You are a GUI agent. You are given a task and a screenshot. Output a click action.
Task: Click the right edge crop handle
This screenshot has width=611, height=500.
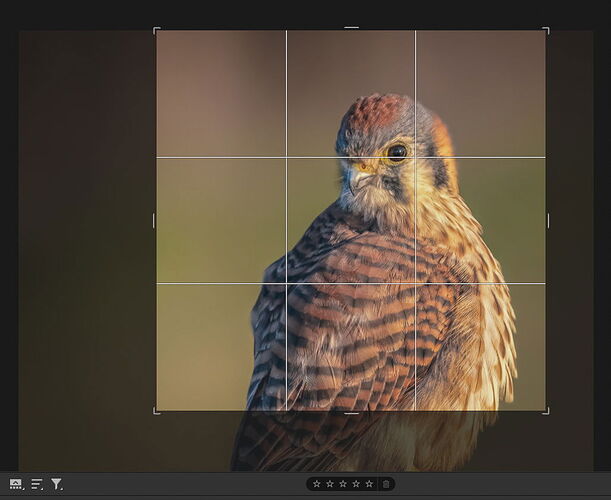547,220
